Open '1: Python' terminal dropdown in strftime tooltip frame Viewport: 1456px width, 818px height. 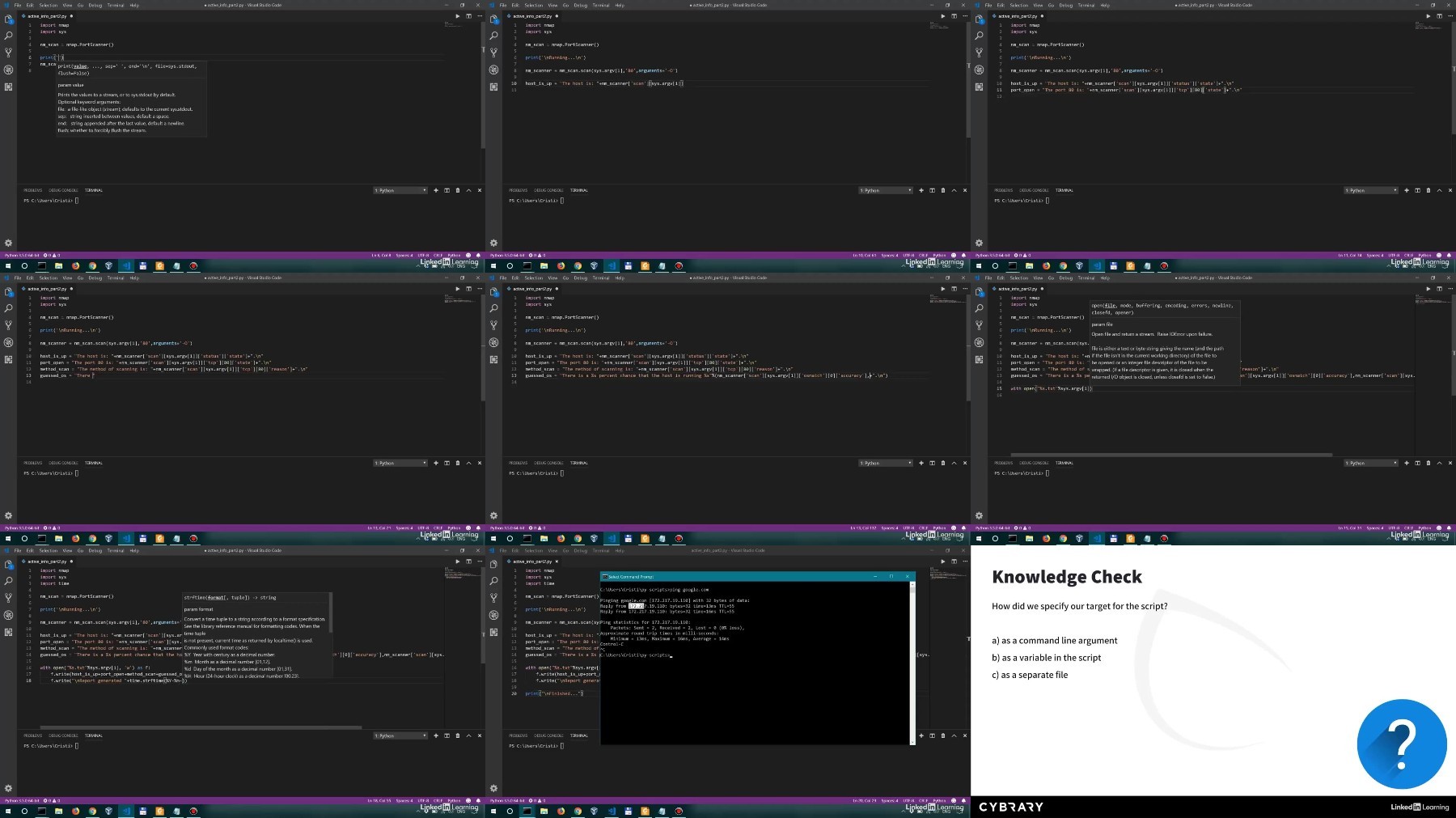tap(400, 735)
